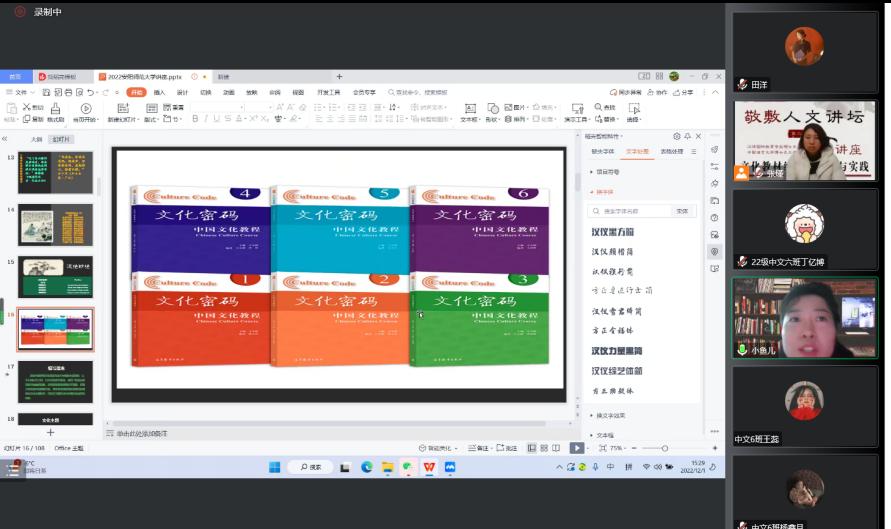Open WPS app in Windows taskbar
Viewport: 891px width, 529px height.
pos(429,467)
